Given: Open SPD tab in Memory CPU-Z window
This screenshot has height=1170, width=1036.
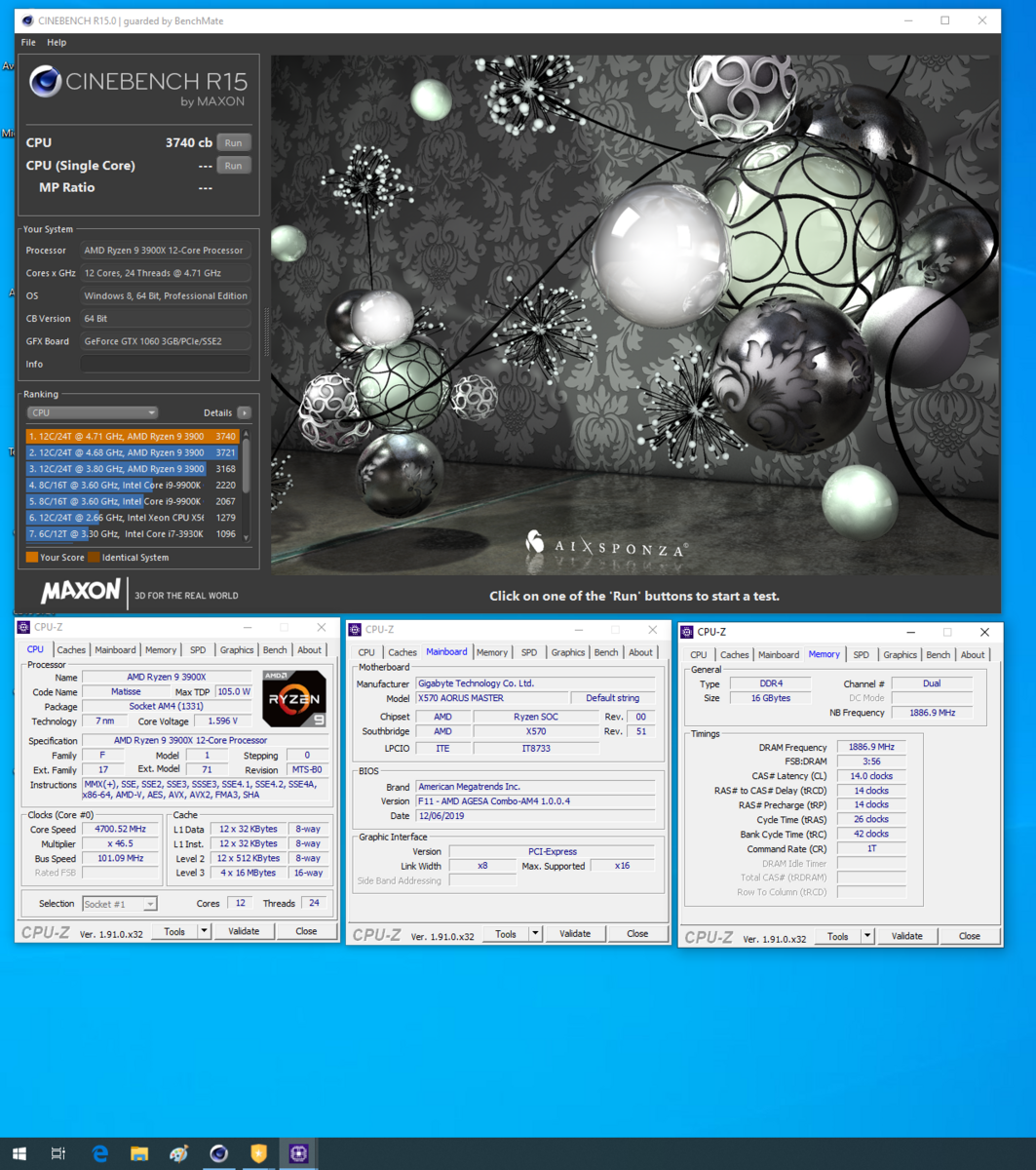Looking at the screenshot, I should pyautogui.click(x=862, y=654).
